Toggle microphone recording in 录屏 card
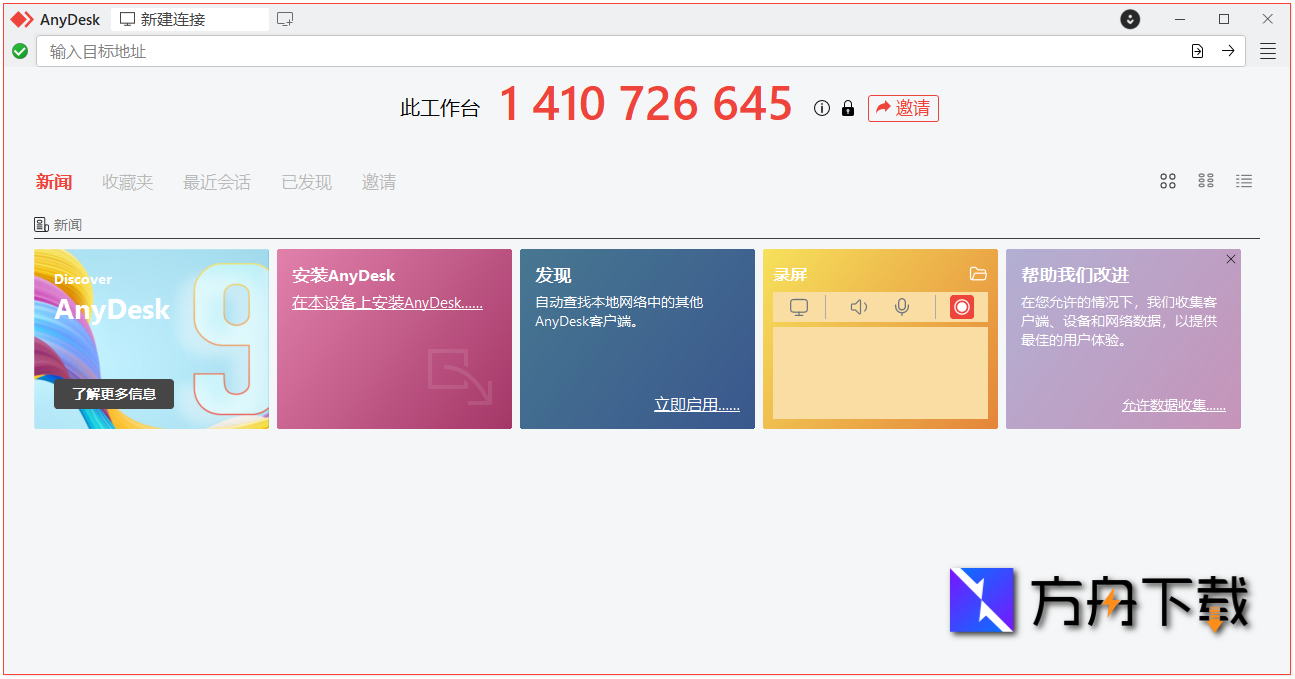The image size is (1295, 679). (x=902, y=307)
